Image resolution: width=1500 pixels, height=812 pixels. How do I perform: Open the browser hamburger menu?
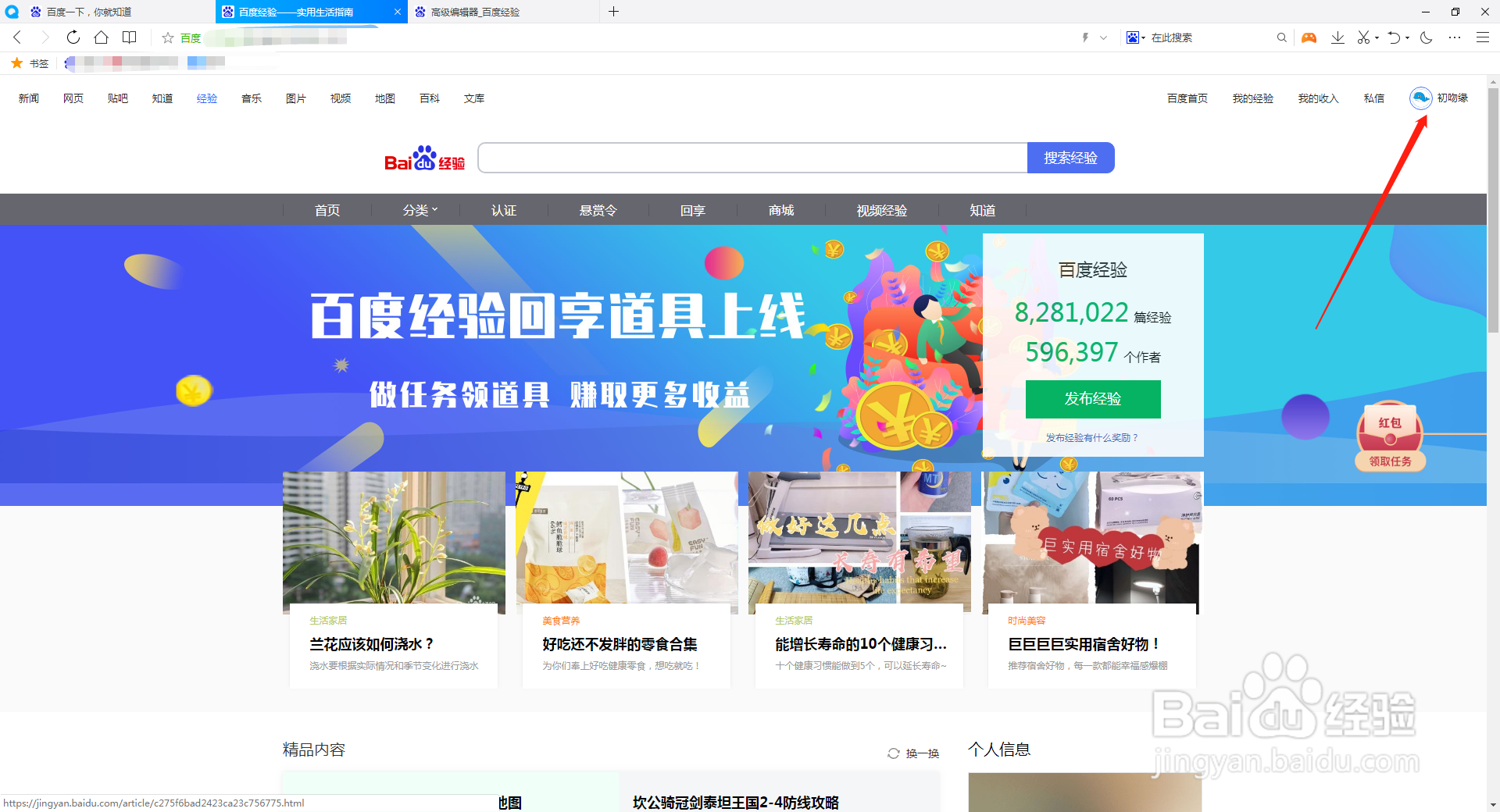[x=1483, y=37]
